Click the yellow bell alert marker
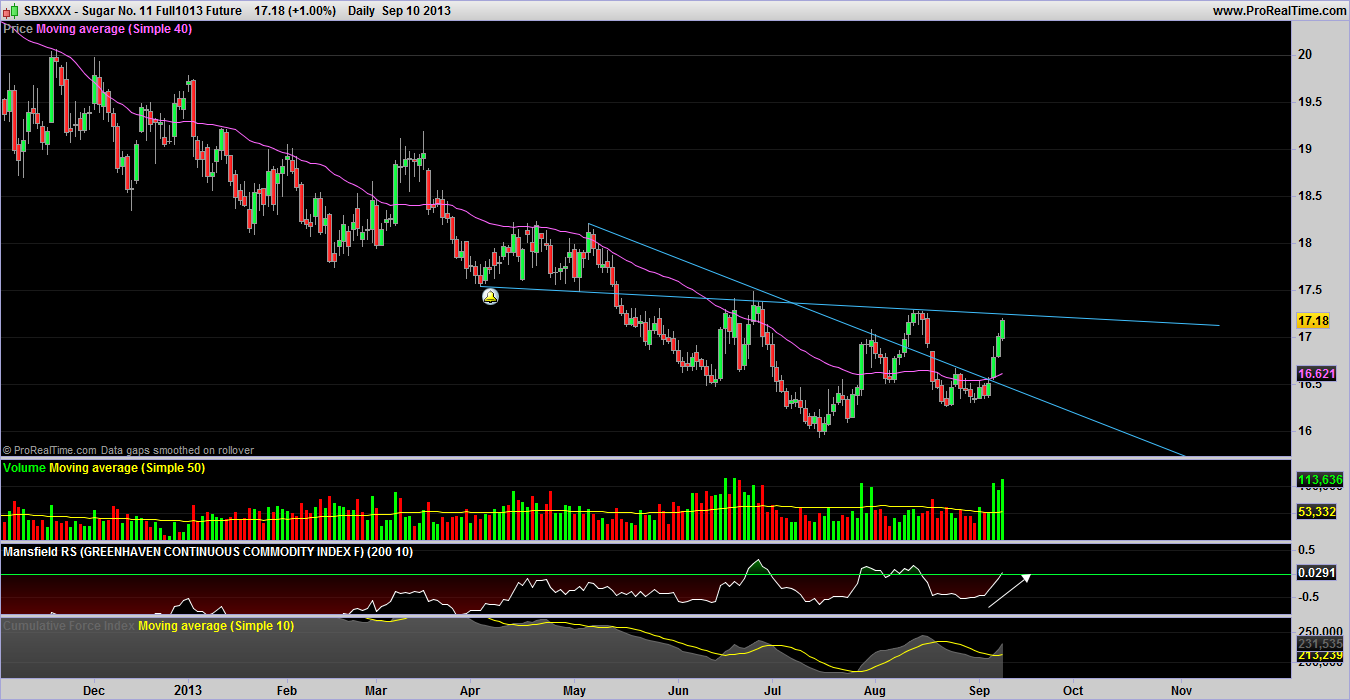The width and height of the screenshot is (1350, 700). tap(490, 296)
